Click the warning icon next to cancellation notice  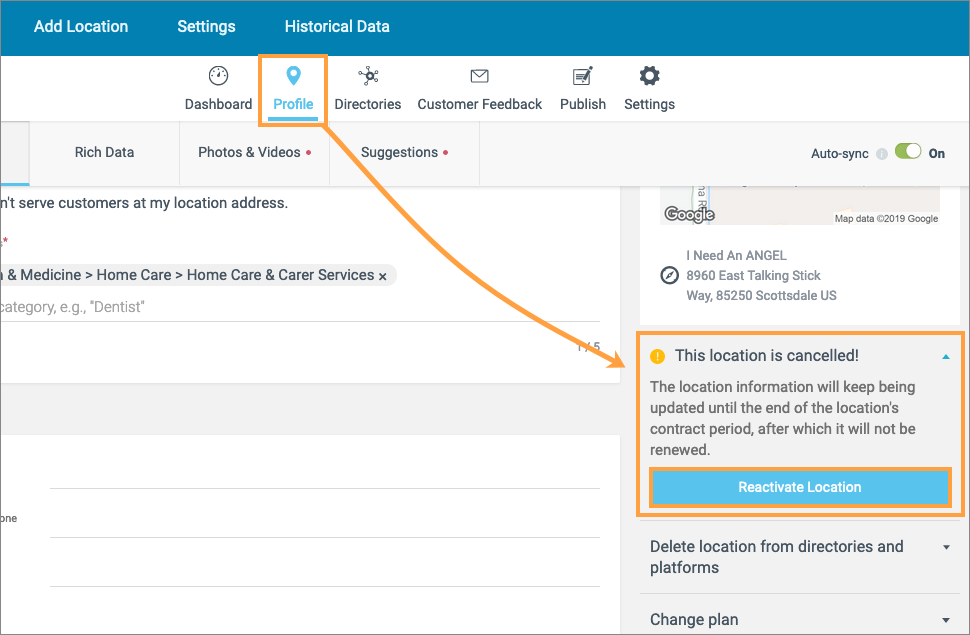[657, 355]
